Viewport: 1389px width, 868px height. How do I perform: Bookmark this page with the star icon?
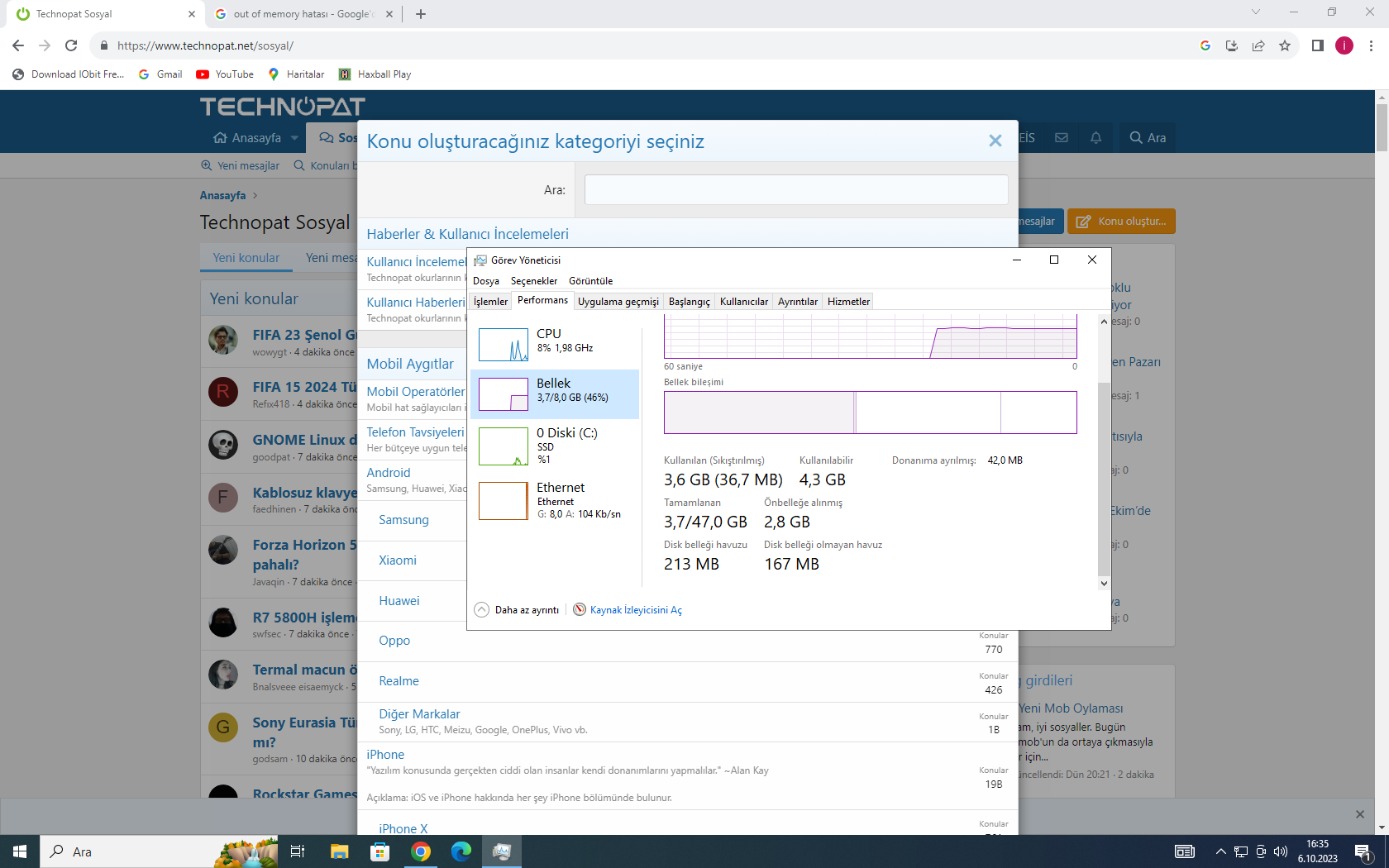(1285, 46)
